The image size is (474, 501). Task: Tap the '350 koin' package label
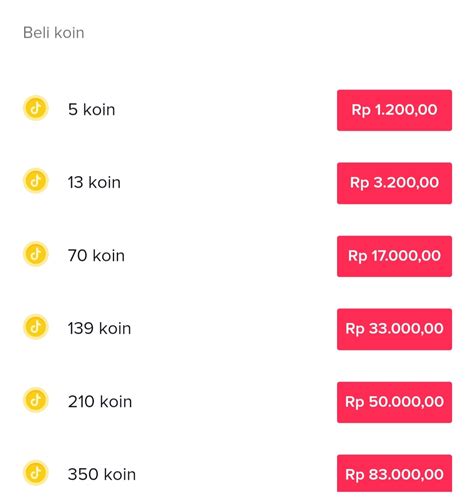(x=102, y=474)
